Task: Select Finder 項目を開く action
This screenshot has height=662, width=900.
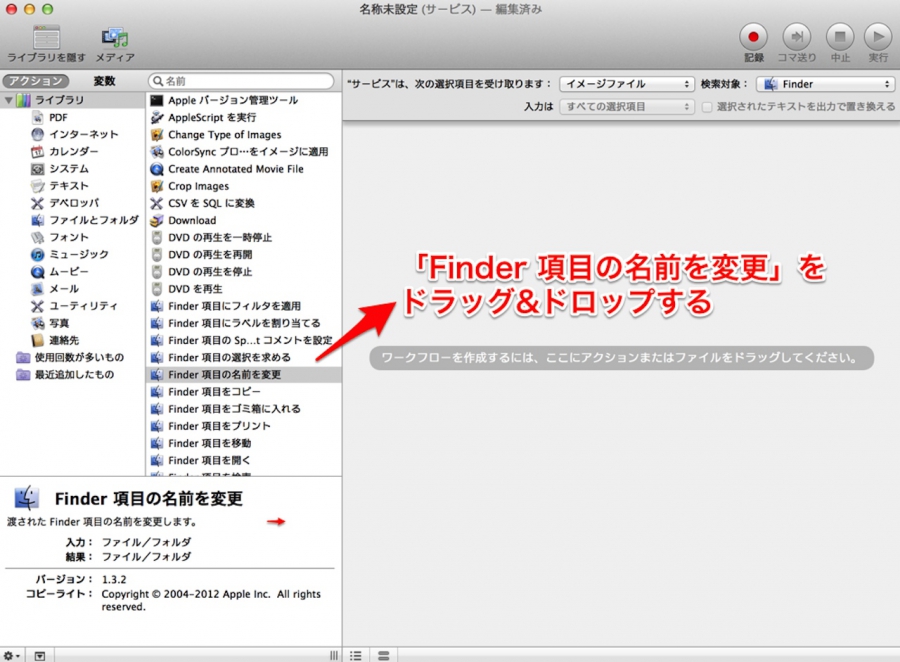Action: tap(243, 460)
